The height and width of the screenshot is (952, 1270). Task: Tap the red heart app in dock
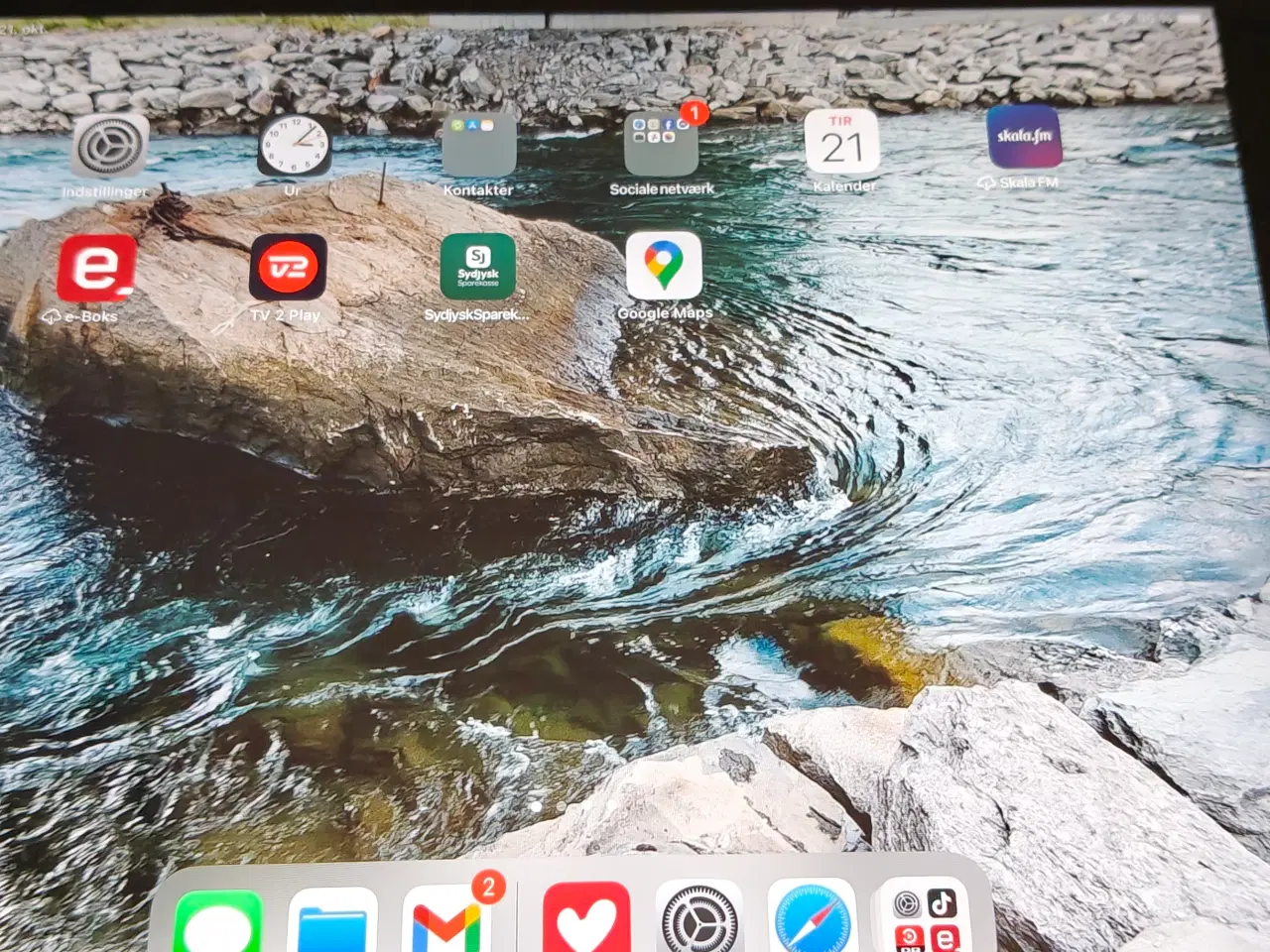click(x=586, y=919)
